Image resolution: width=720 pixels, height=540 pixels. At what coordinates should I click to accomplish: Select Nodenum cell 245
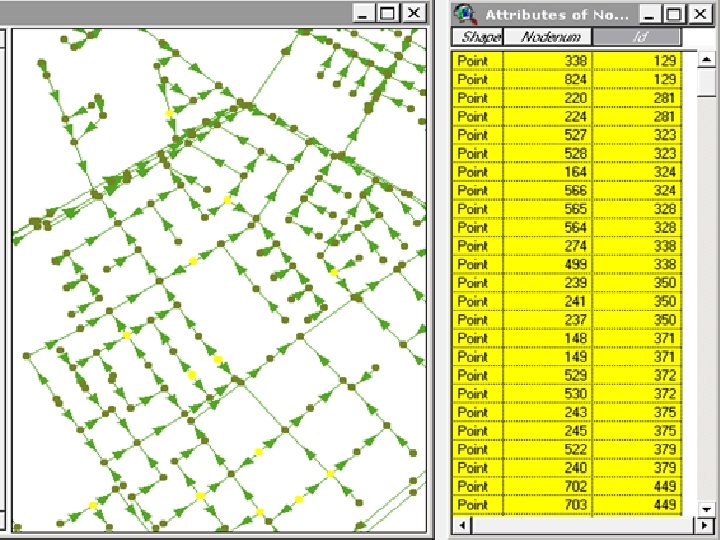pyautogui.click(x=548, y=431)
